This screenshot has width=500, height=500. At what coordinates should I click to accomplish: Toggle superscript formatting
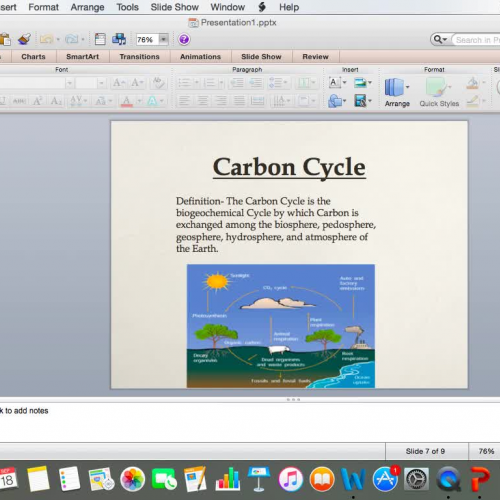pyautogui.click(x=37, y=101)
